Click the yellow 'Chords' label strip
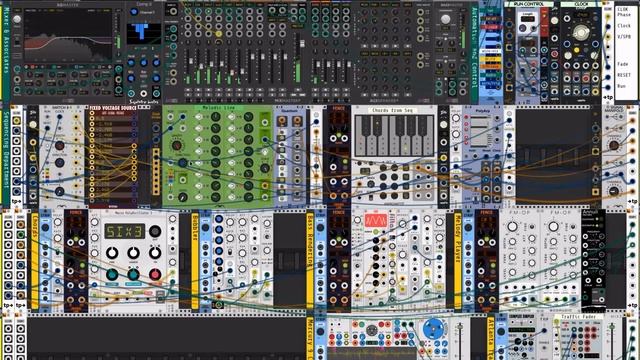The height and width of the screenshot is (360, 640). coord(35,261)
